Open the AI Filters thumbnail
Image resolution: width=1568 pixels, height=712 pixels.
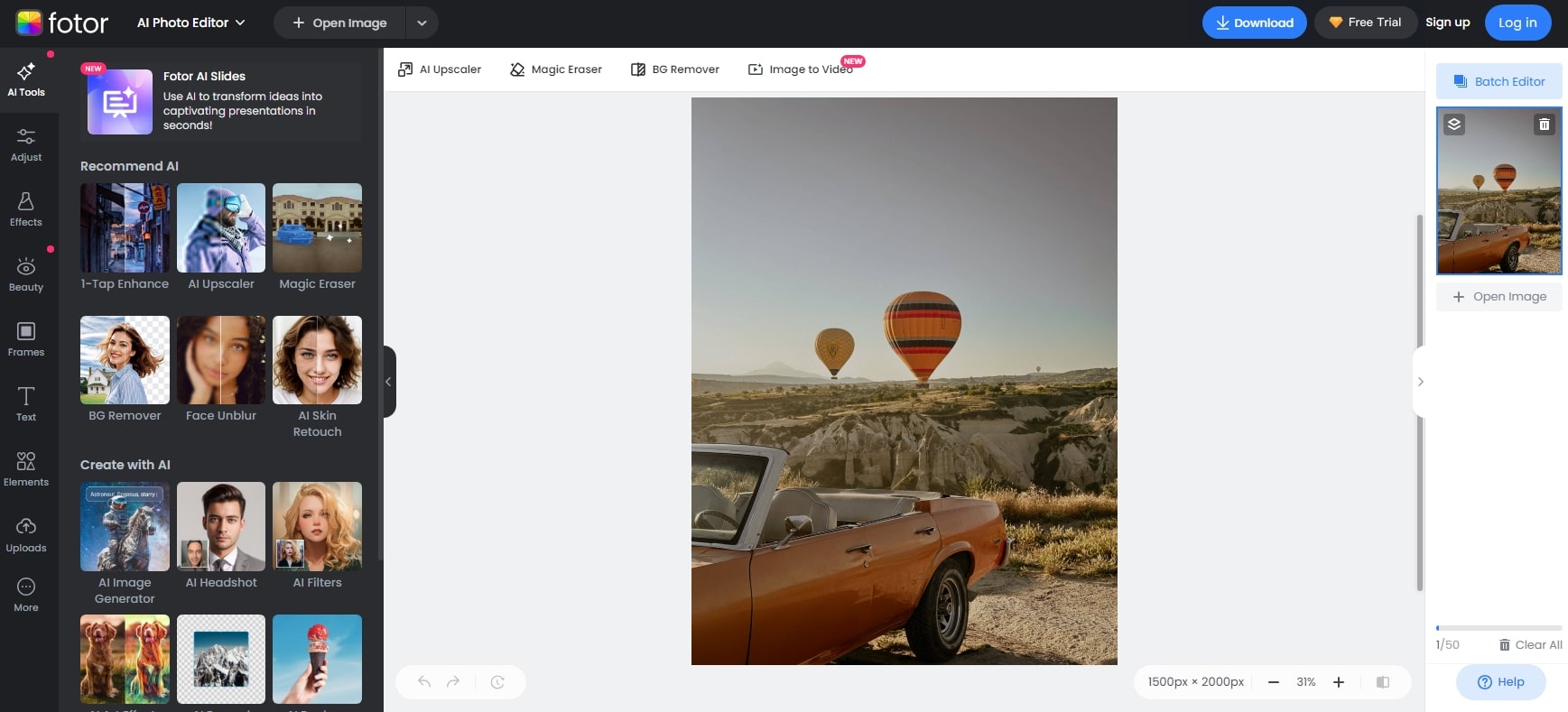[317, 526]
